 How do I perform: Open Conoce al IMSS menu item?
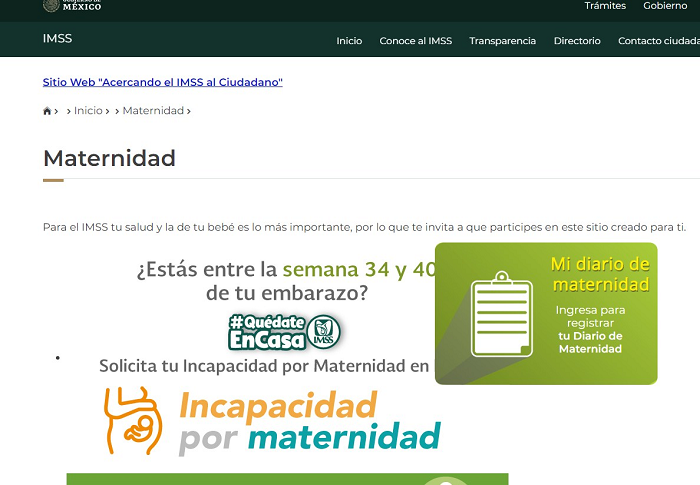click(x=416, y=41)
